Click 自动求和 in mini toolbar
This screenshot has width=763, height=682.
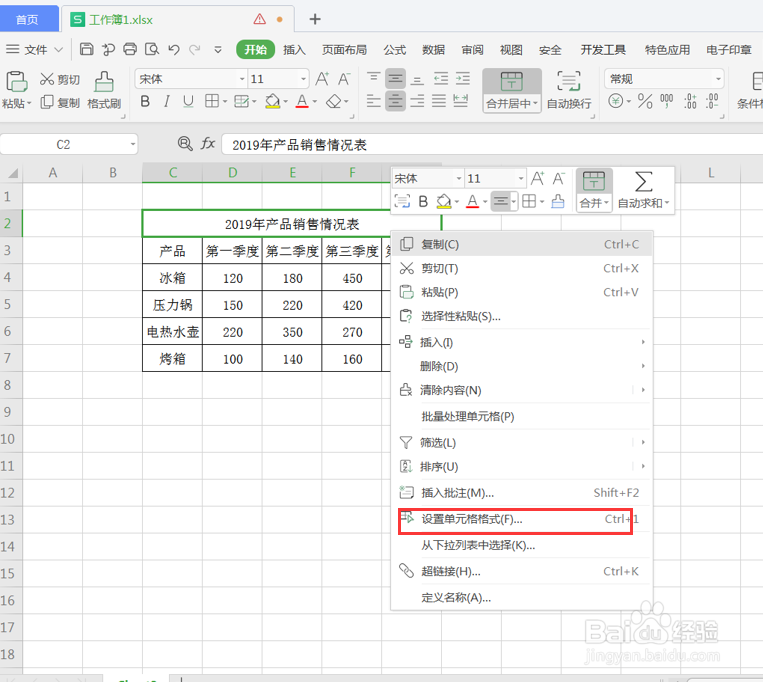pos(643,190)
